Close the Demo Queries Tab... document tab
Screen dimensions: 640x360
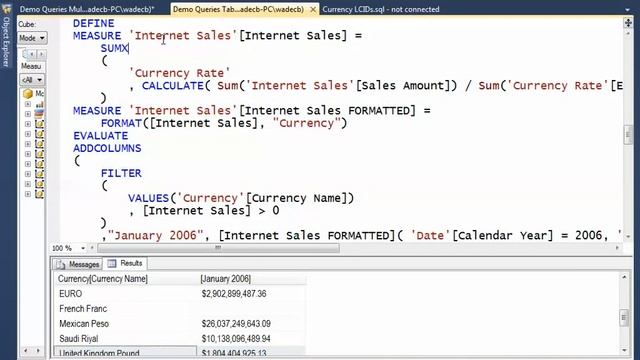(x=313, y=9)
